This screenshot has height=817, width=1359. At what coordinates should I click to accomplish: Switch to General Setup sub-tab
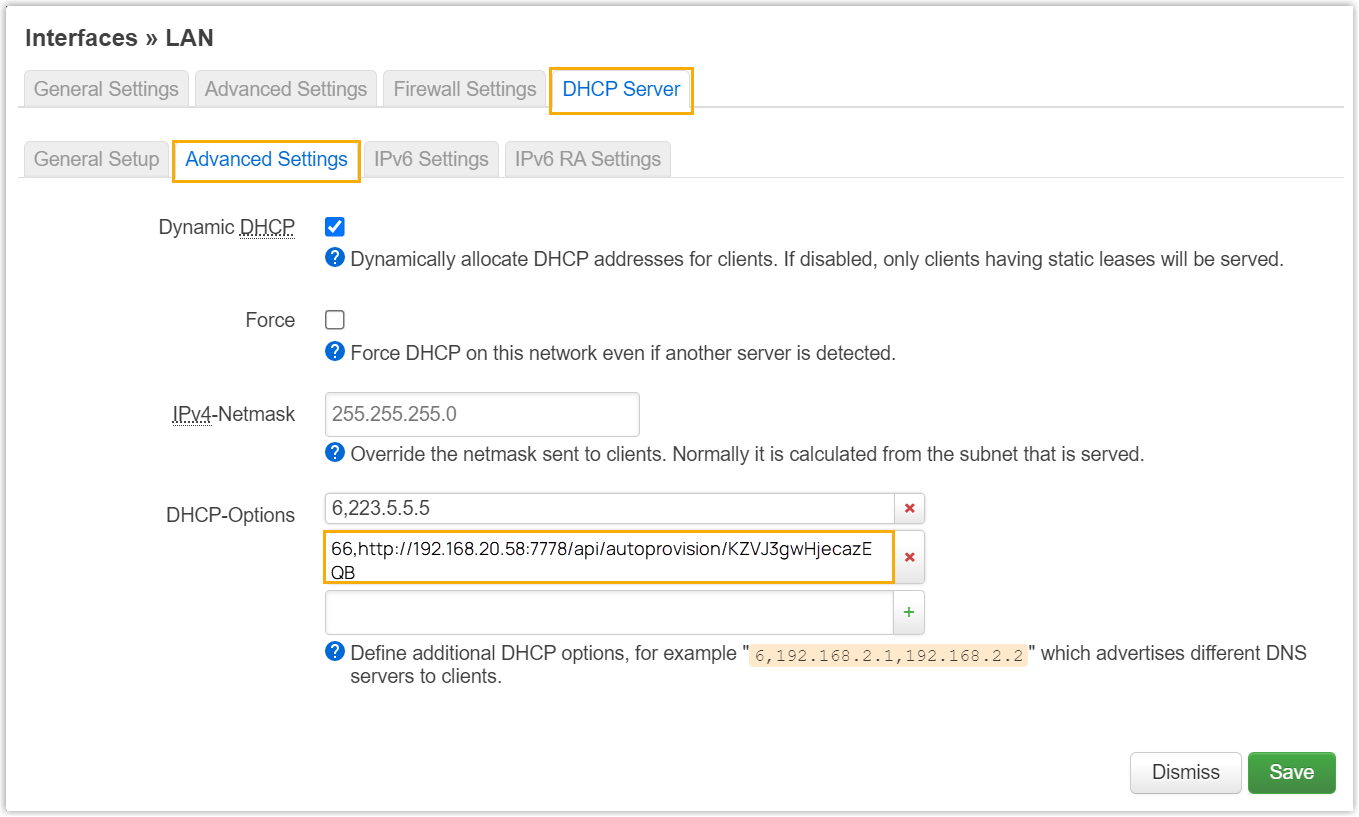[96, 159]
